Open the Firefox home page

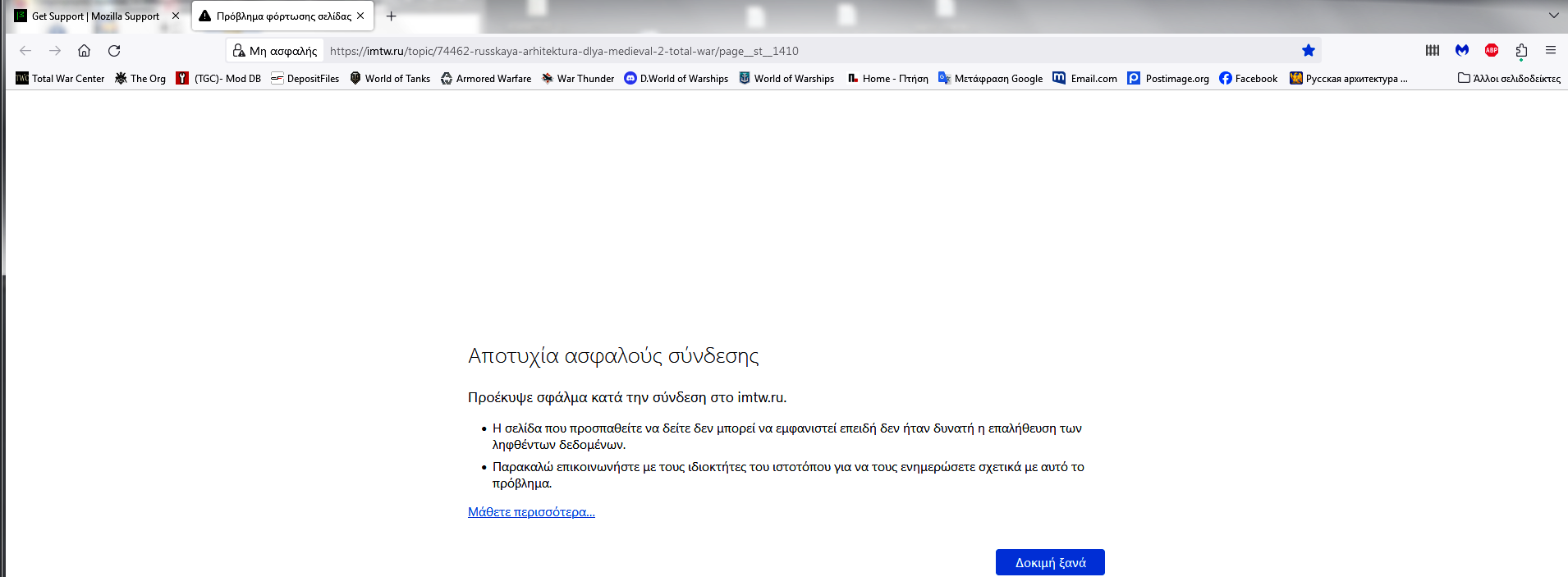coord(85,51)
